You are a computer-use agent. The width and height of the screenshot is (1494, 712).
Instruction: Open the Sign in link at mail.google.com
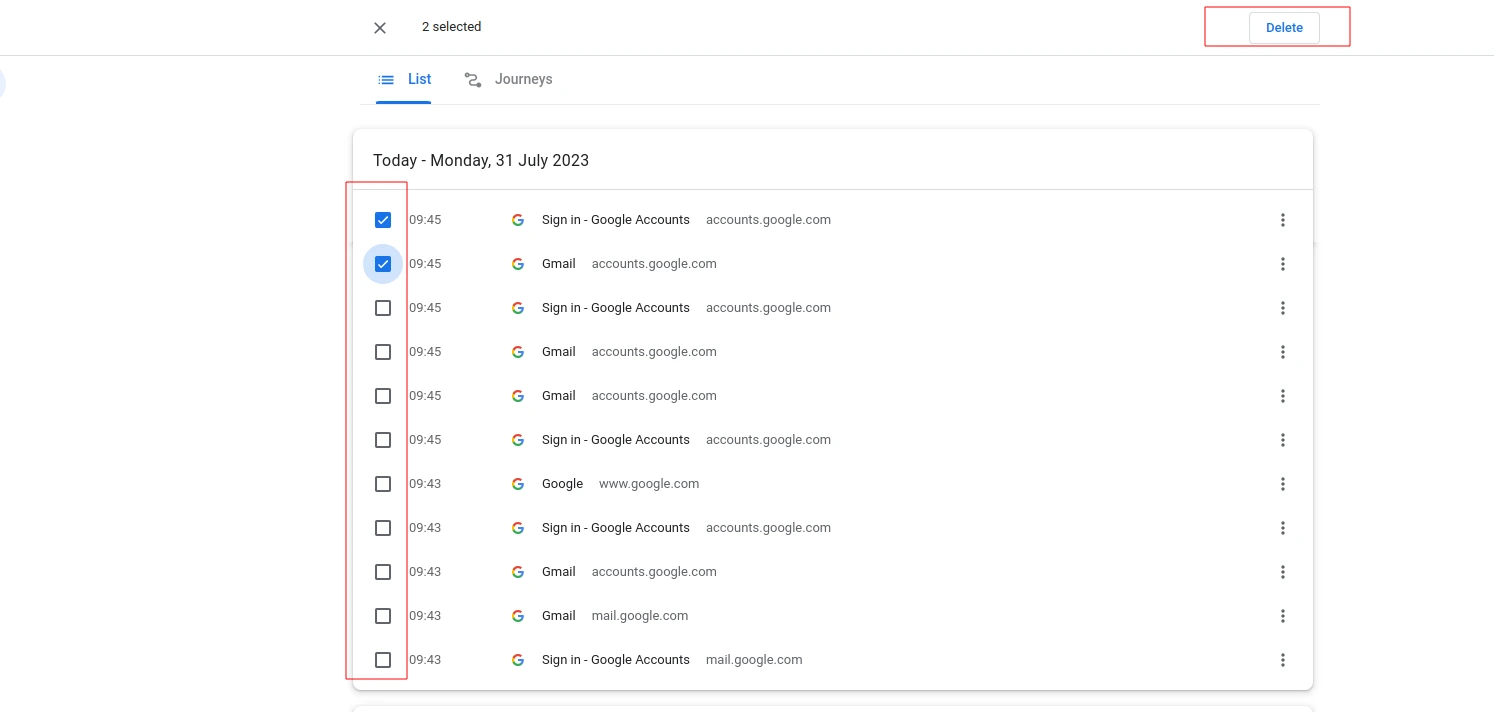click(615, 660)
